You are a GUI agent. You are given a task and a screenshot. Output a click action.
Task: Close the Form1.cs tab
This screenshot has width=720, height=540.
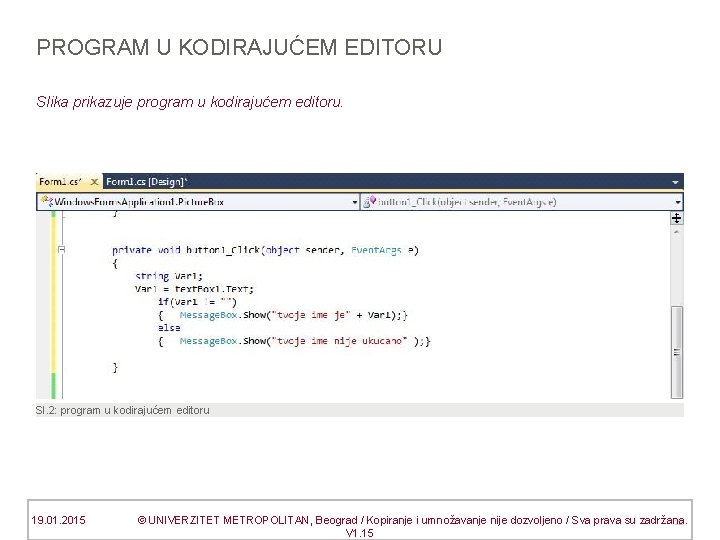94,182
